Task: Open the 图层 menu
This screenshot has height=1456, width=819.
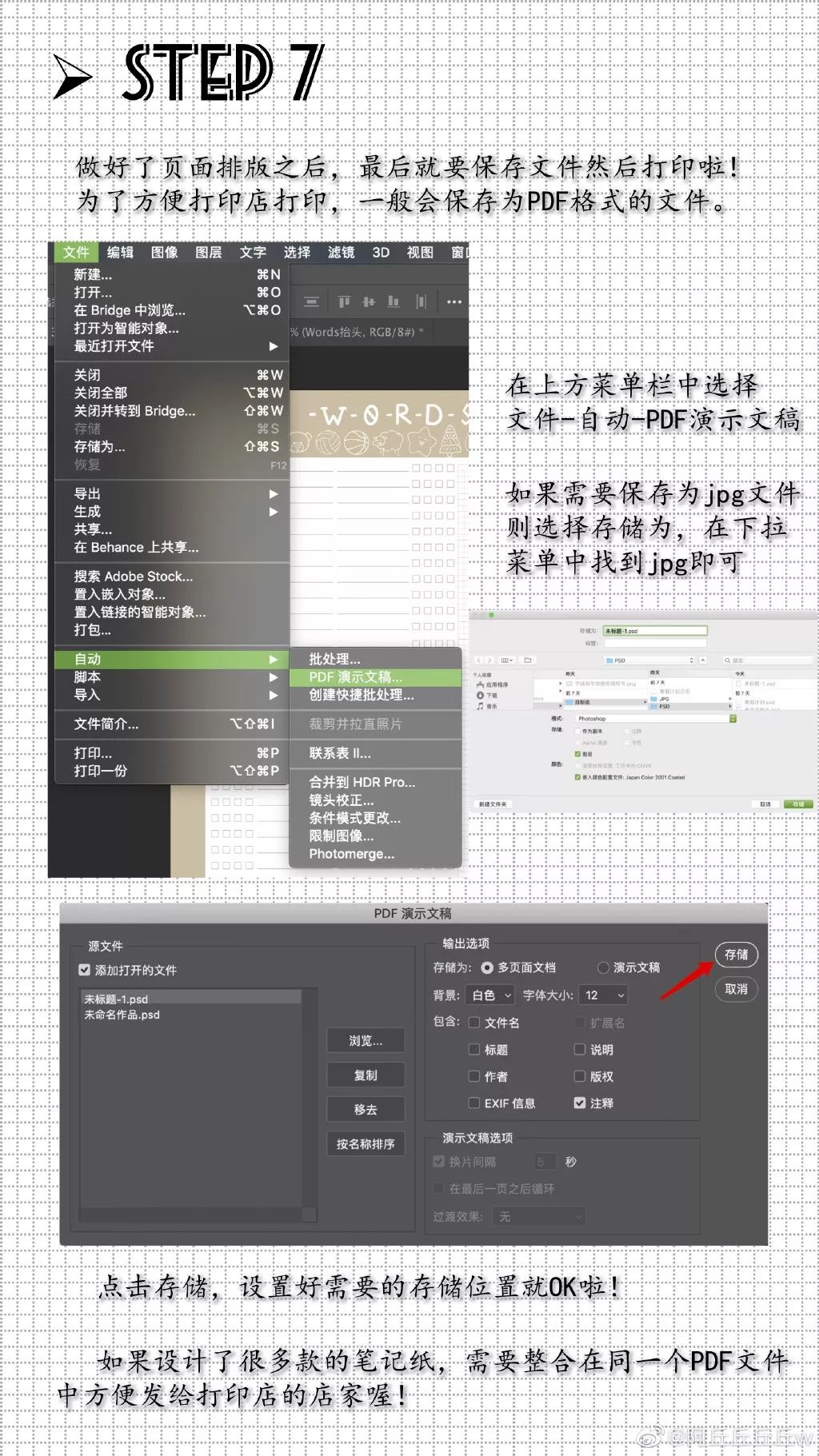Action: (x=208, y=252)
